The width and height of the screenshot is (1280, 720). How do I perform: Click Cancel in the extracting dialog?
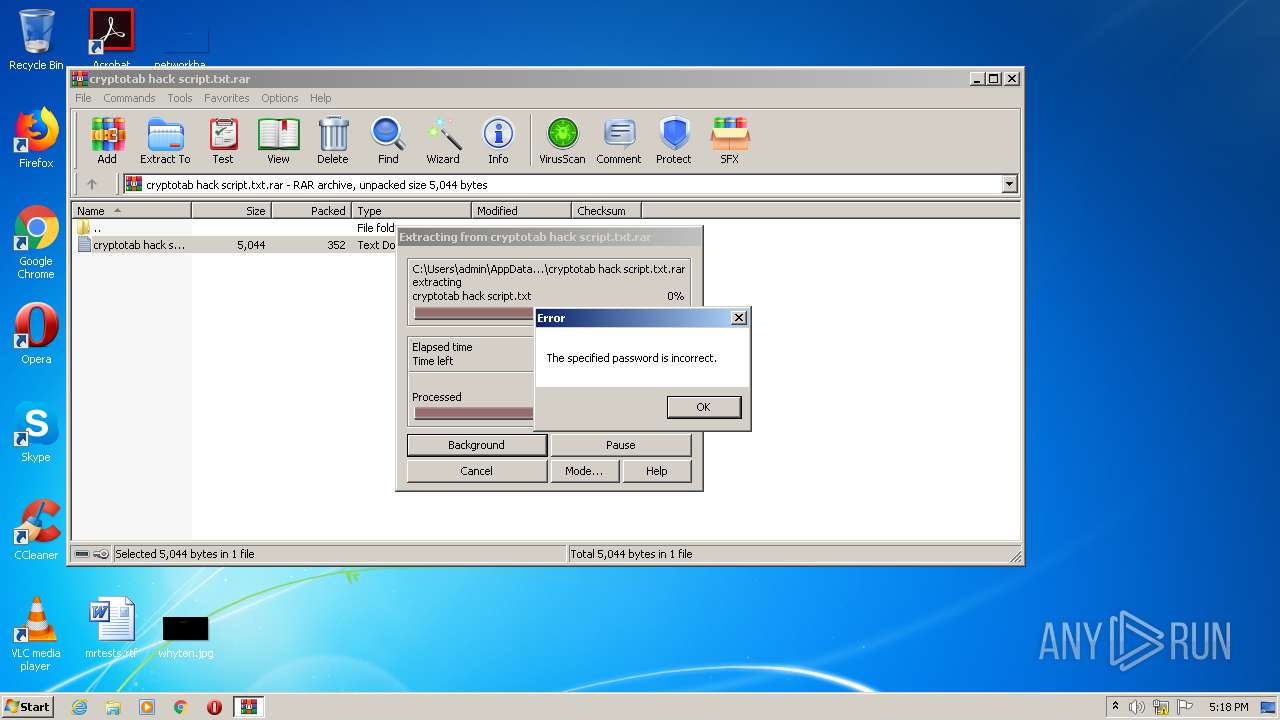pos(476,471)
